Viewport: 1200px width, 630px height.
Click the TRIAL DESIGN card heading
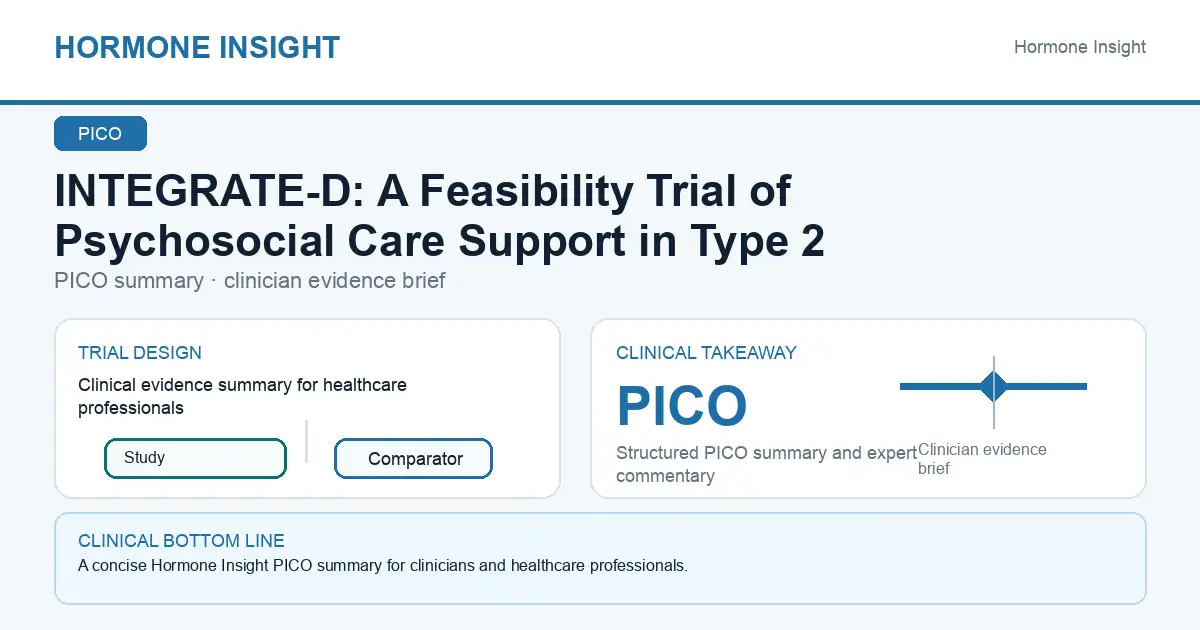pos(140,353)
